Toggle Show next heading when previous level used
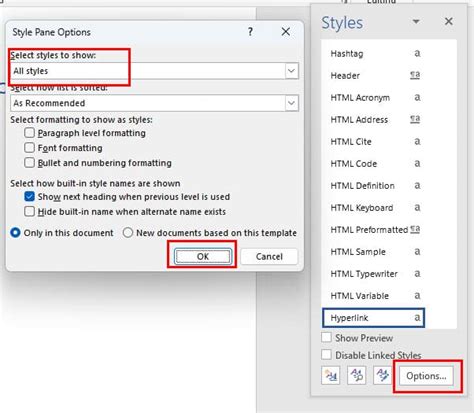The image size is (474, 413). point(29,197)
